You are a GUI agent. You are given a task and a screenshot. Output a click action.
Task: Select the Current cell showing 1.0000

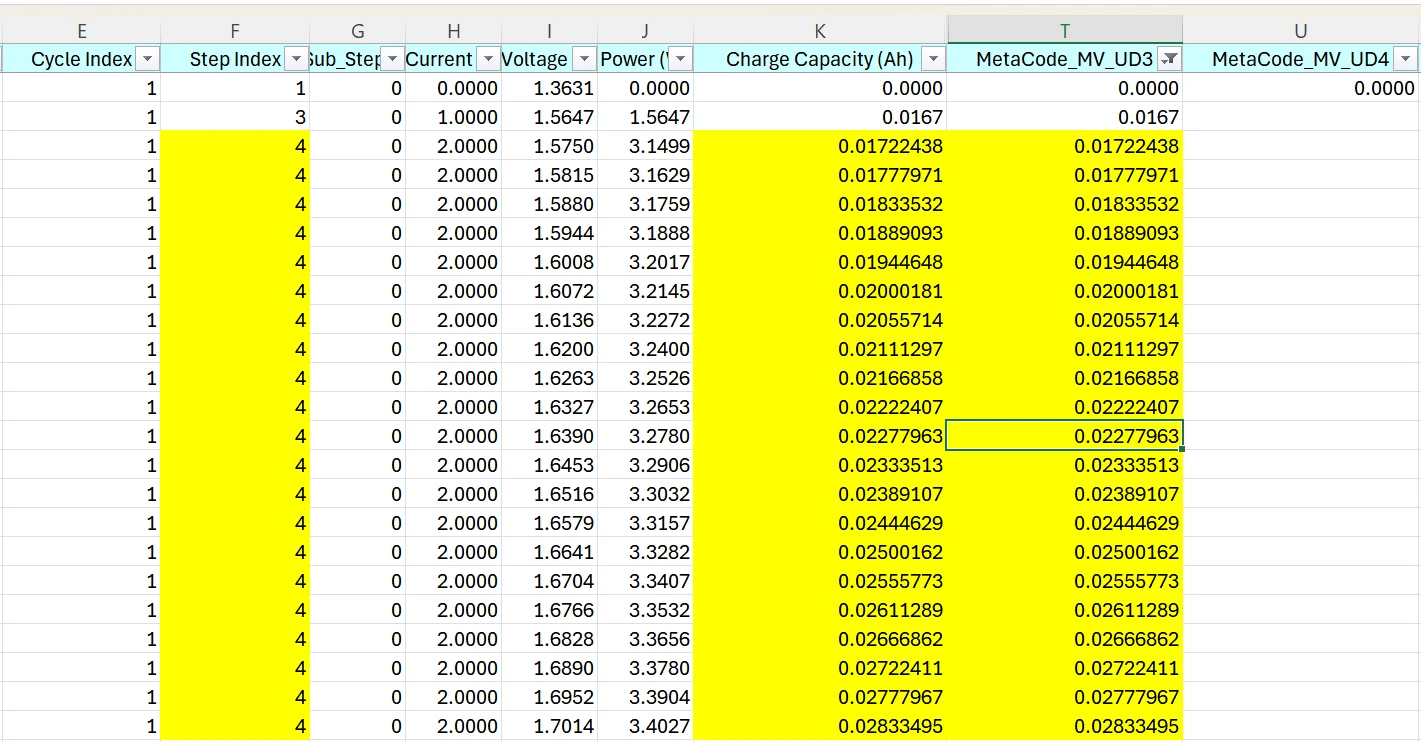[x=453, y=117]
